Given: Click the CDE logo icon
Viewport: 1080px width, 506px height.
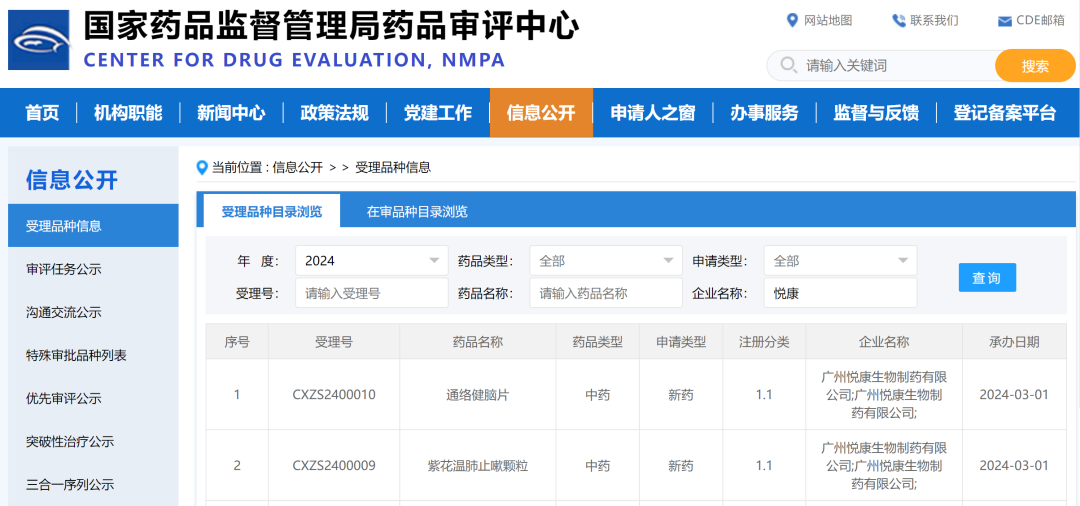Looking at the screenshot, I should [x=39, y=40].
